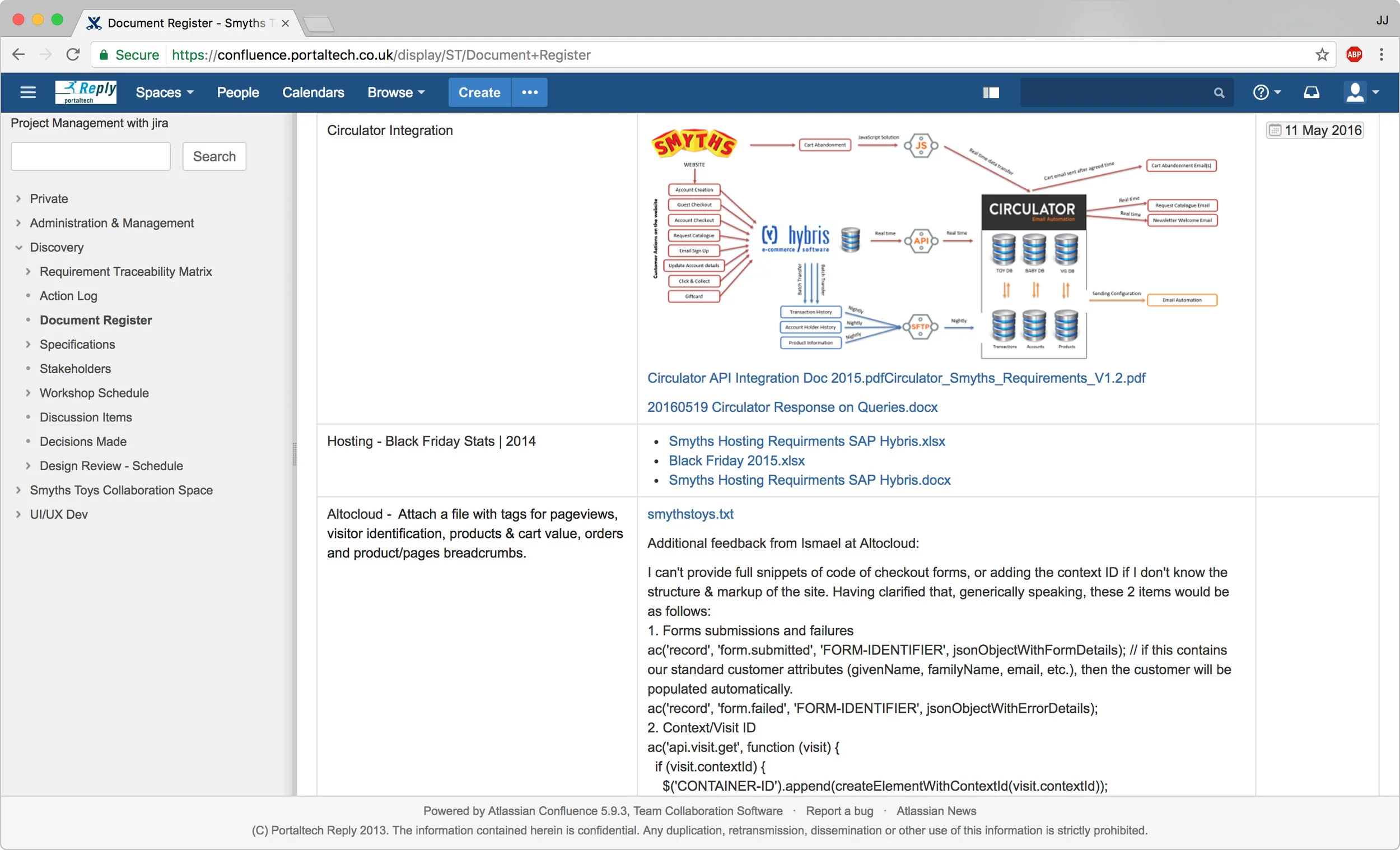Open Circulator API Integration Doc 2015.pdf

coord(766,378)
